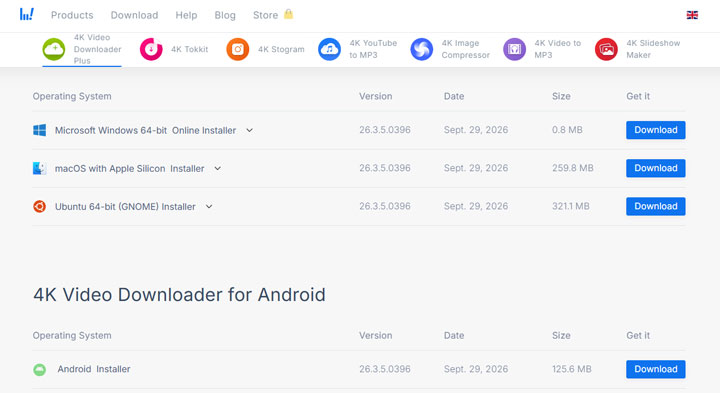Click the orange 4K Stogram camera icon
This screenshot has width=720, height=393.
(x=237, y=49)
